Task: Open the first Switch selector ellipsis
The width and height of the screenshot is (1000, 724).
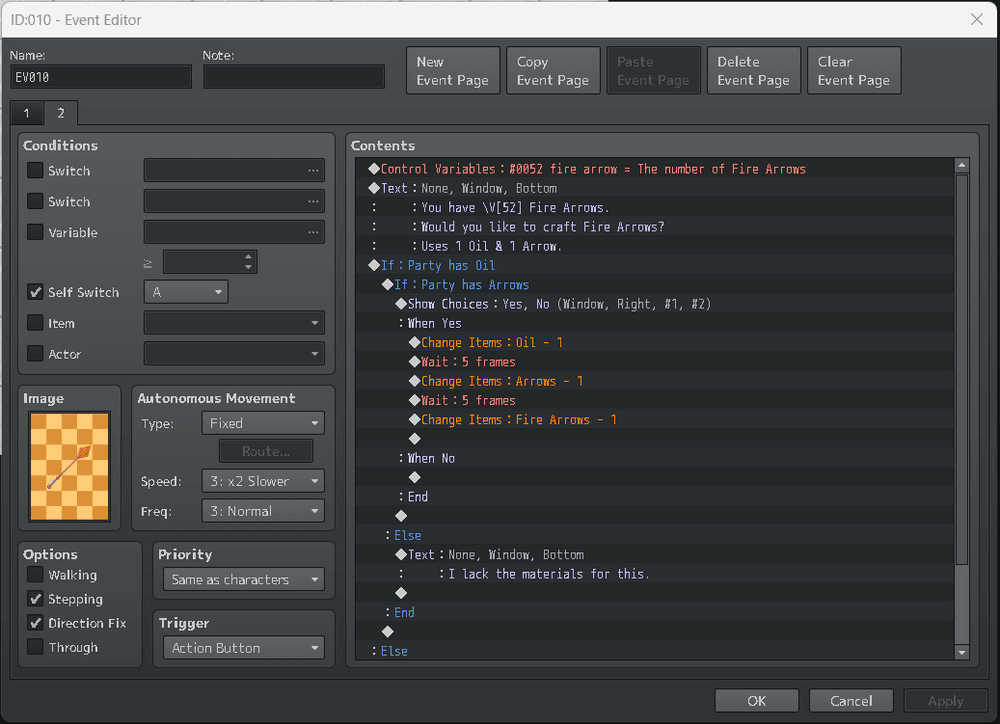Action: (314, 171)
